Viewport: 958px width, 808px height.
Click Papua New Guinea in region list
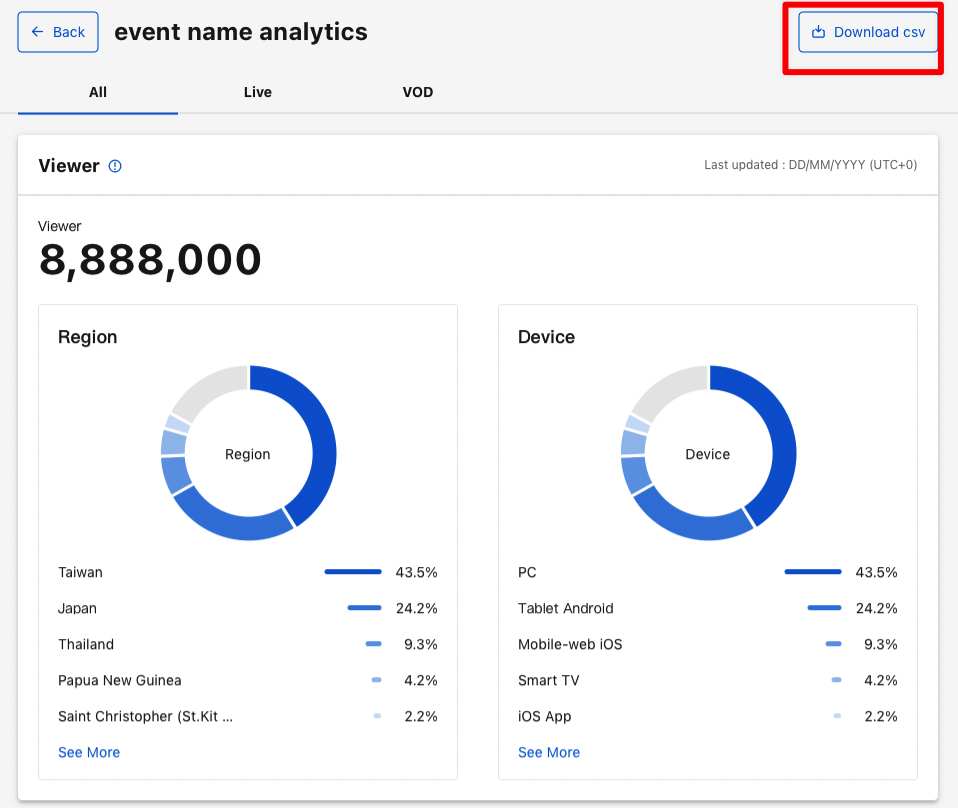[x=120, y=680]
